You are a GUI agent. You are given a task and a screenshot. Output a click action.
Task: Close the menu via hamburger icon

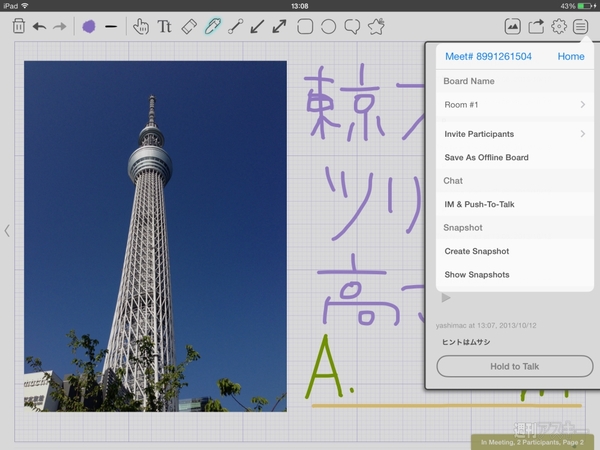click(x=581, y=26)
